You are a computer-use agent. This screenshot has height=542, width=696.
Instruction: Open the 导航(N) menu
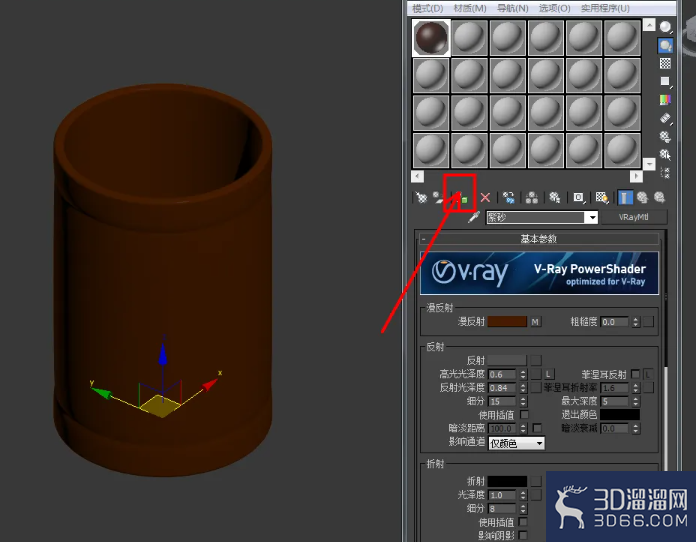coord(513,8)
